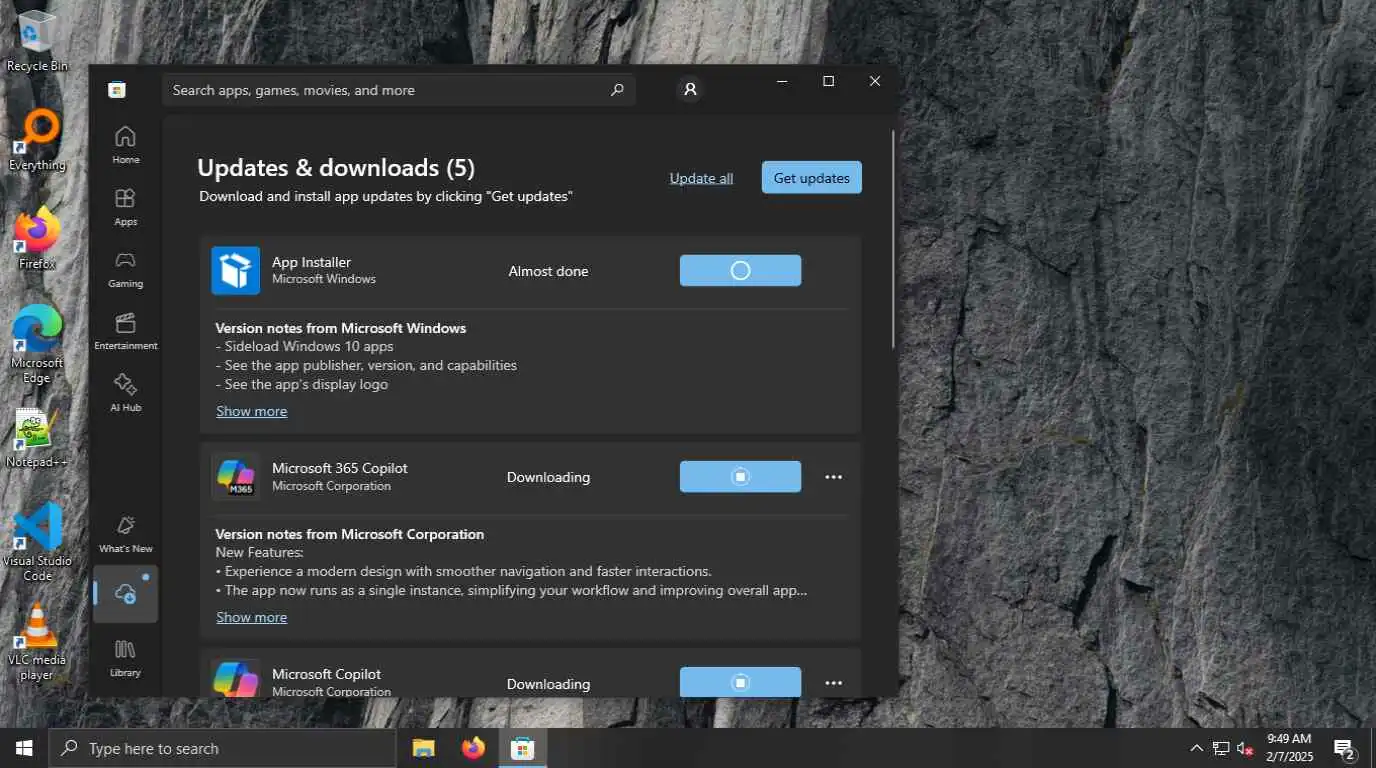Image resolution: width=1376 pixels, height=768 pixels.
Task: Click the 'Updates & downloads (5)' heading
Action: point(336,167)
